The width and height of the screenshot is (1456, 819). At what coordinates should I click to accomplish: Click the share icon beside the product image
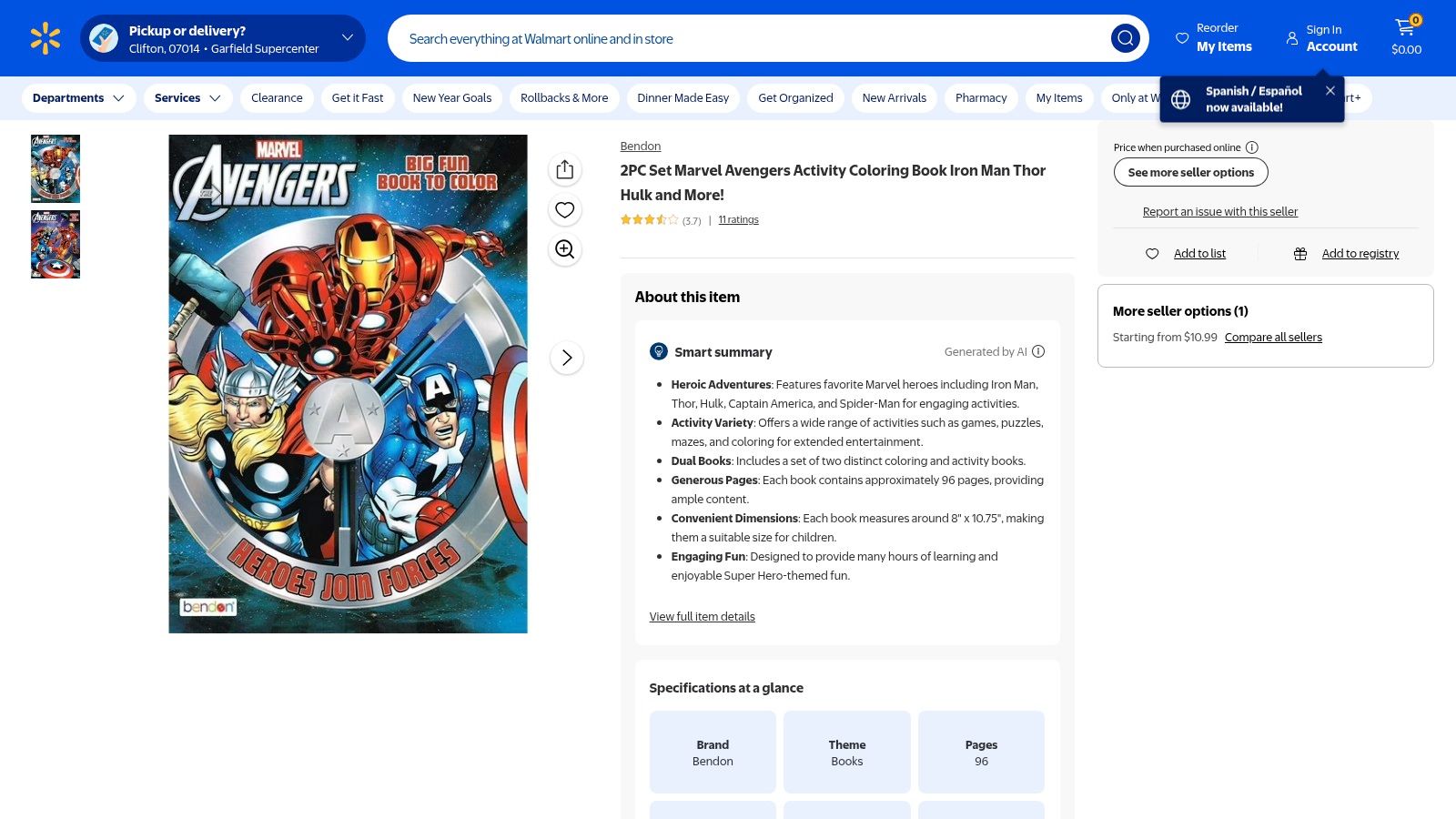[x=564, y=169]
